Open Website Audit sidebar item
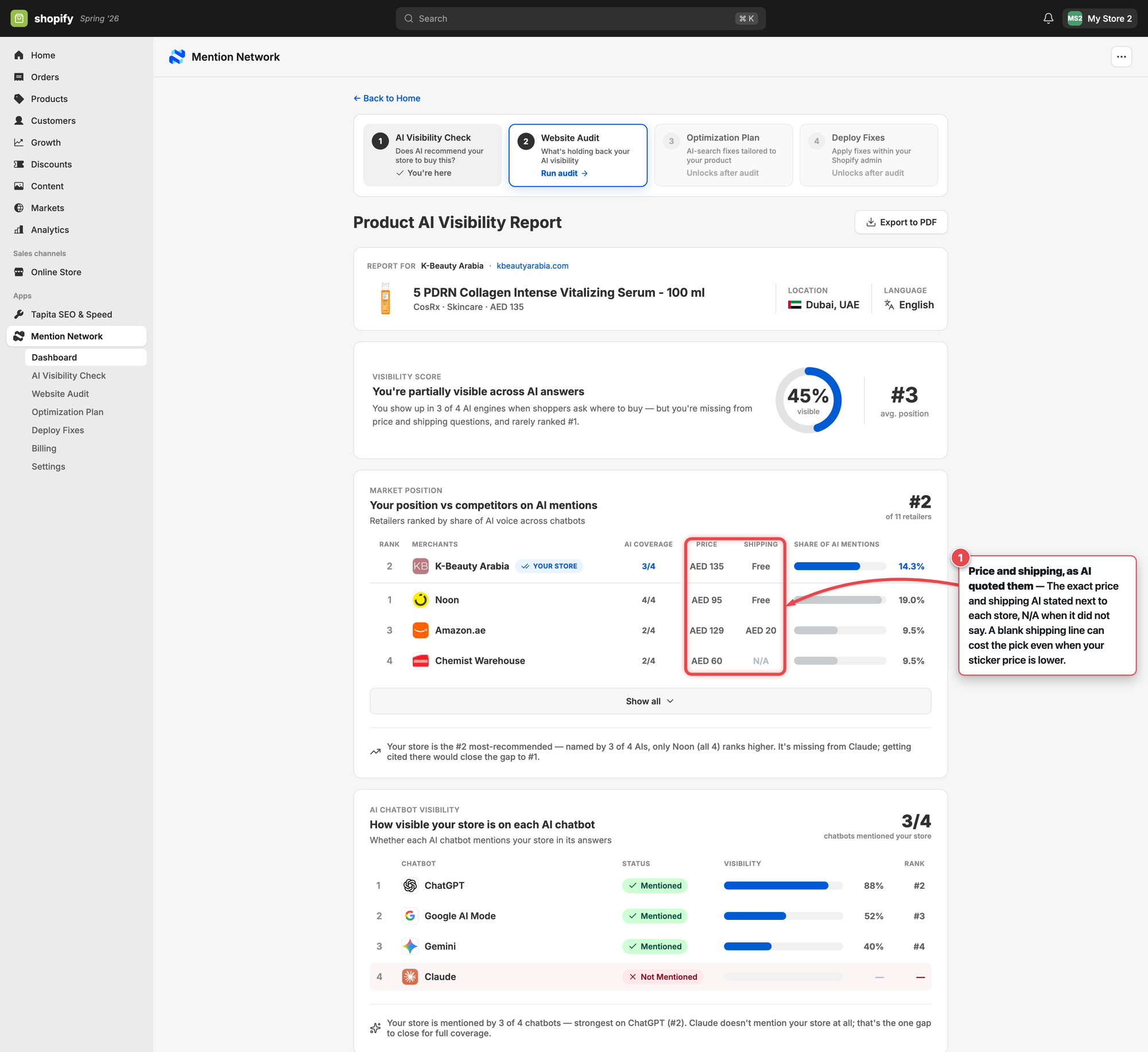 pos(60,394)
